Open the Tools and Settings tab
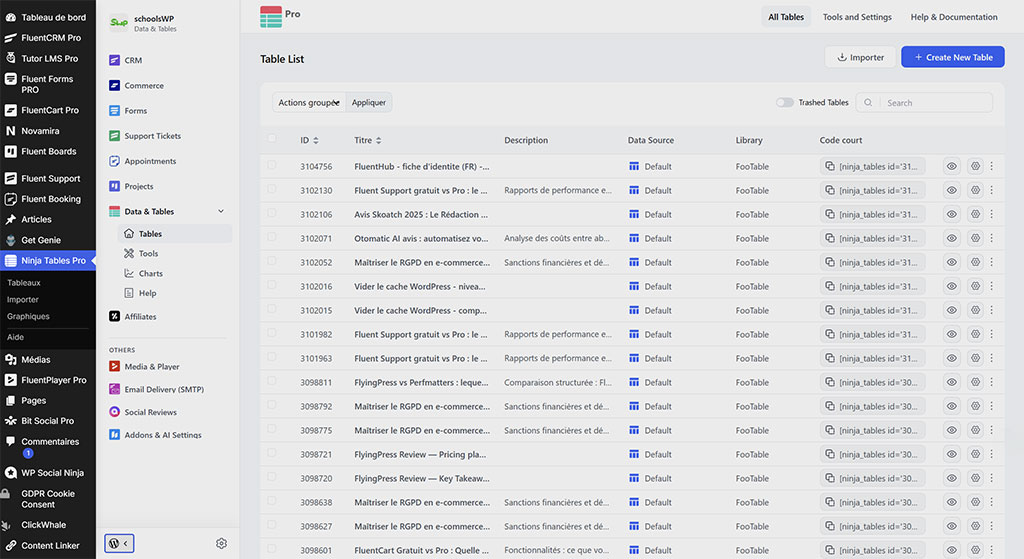This screenshot has height=559, width=1024. click(x=857, y=17)
